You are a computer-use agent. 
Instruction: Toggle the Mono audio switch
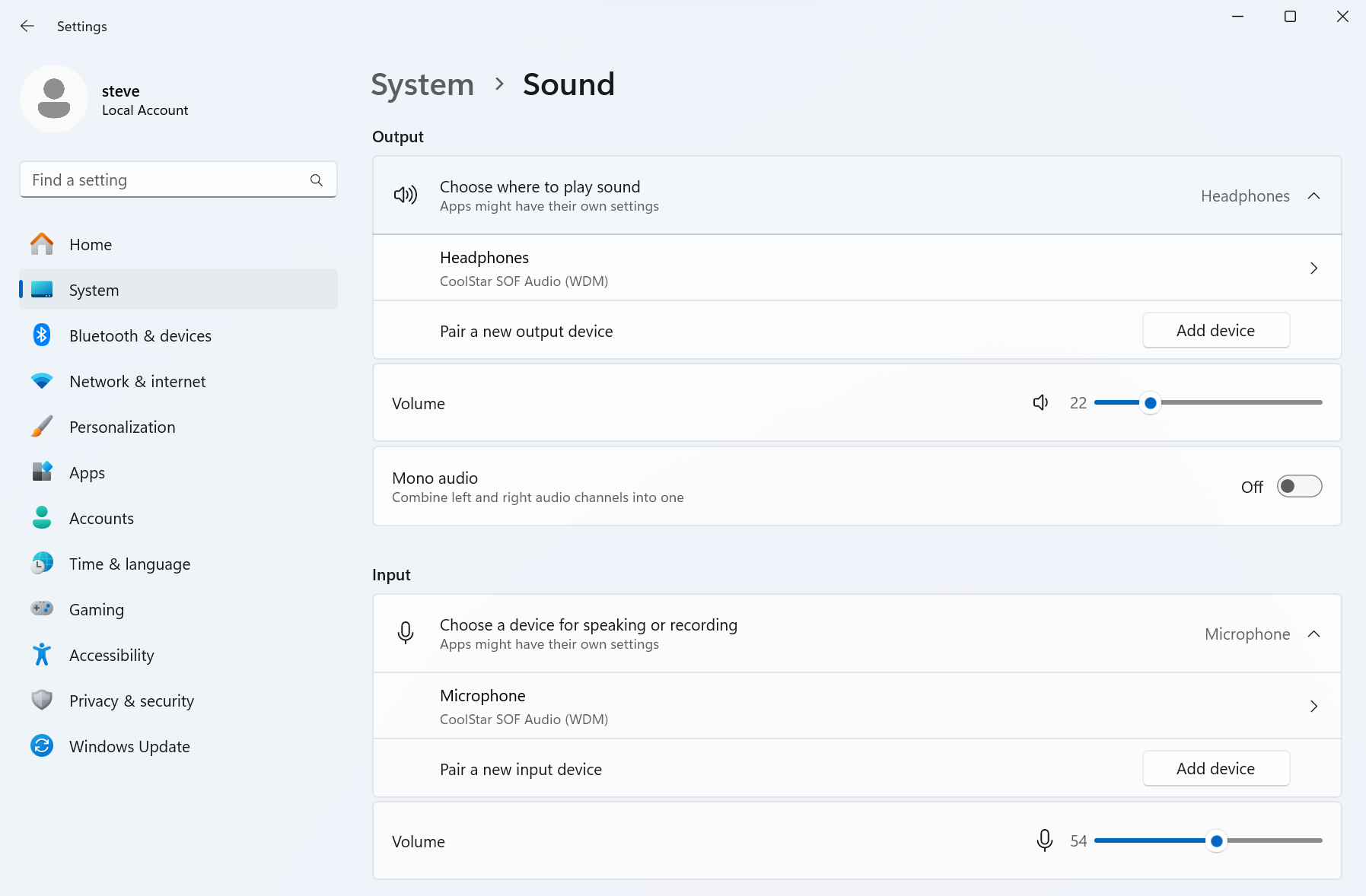[x=1299, y=487]
